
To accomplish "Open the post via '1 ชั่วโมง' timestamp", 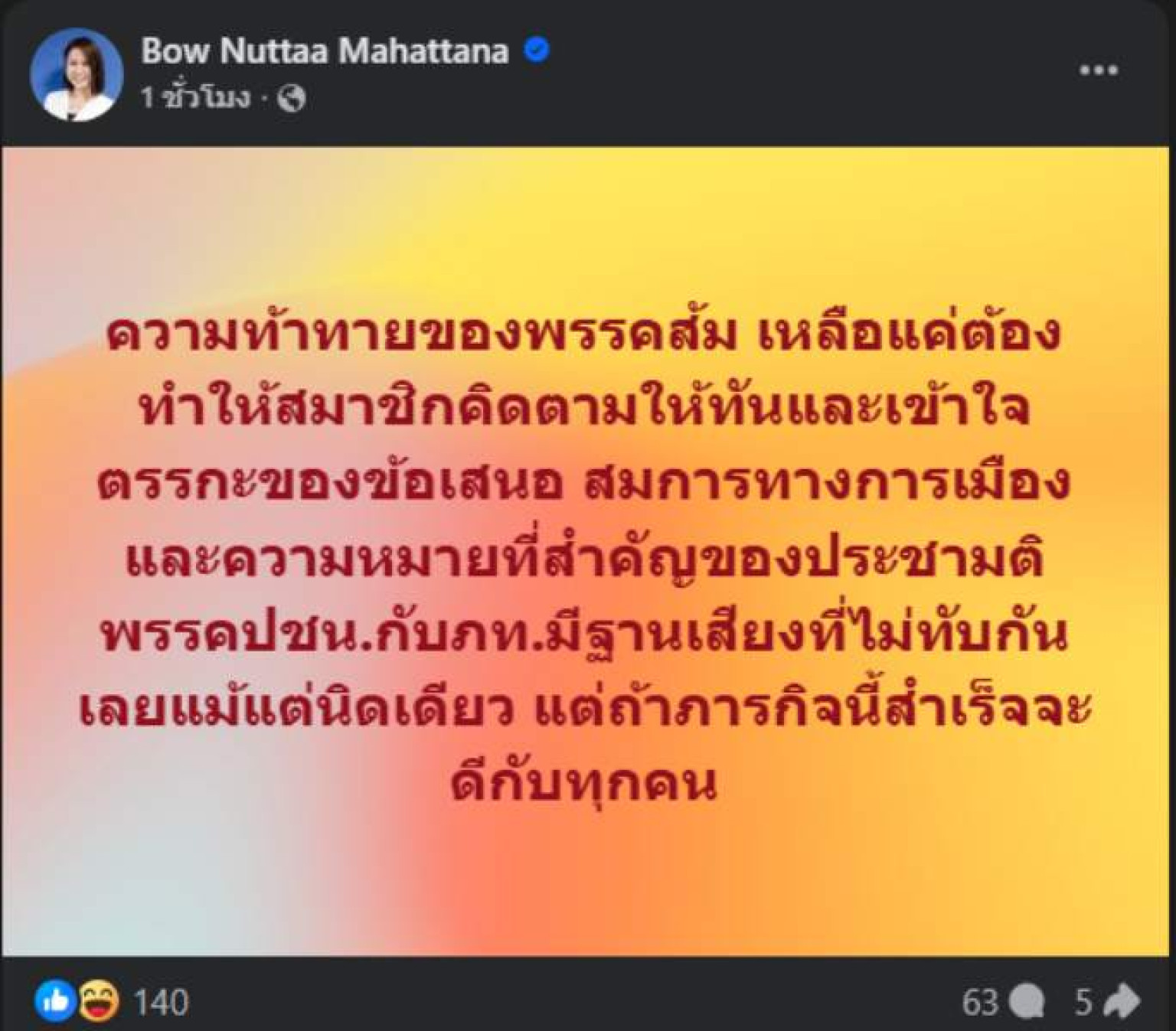I will 195,98.
